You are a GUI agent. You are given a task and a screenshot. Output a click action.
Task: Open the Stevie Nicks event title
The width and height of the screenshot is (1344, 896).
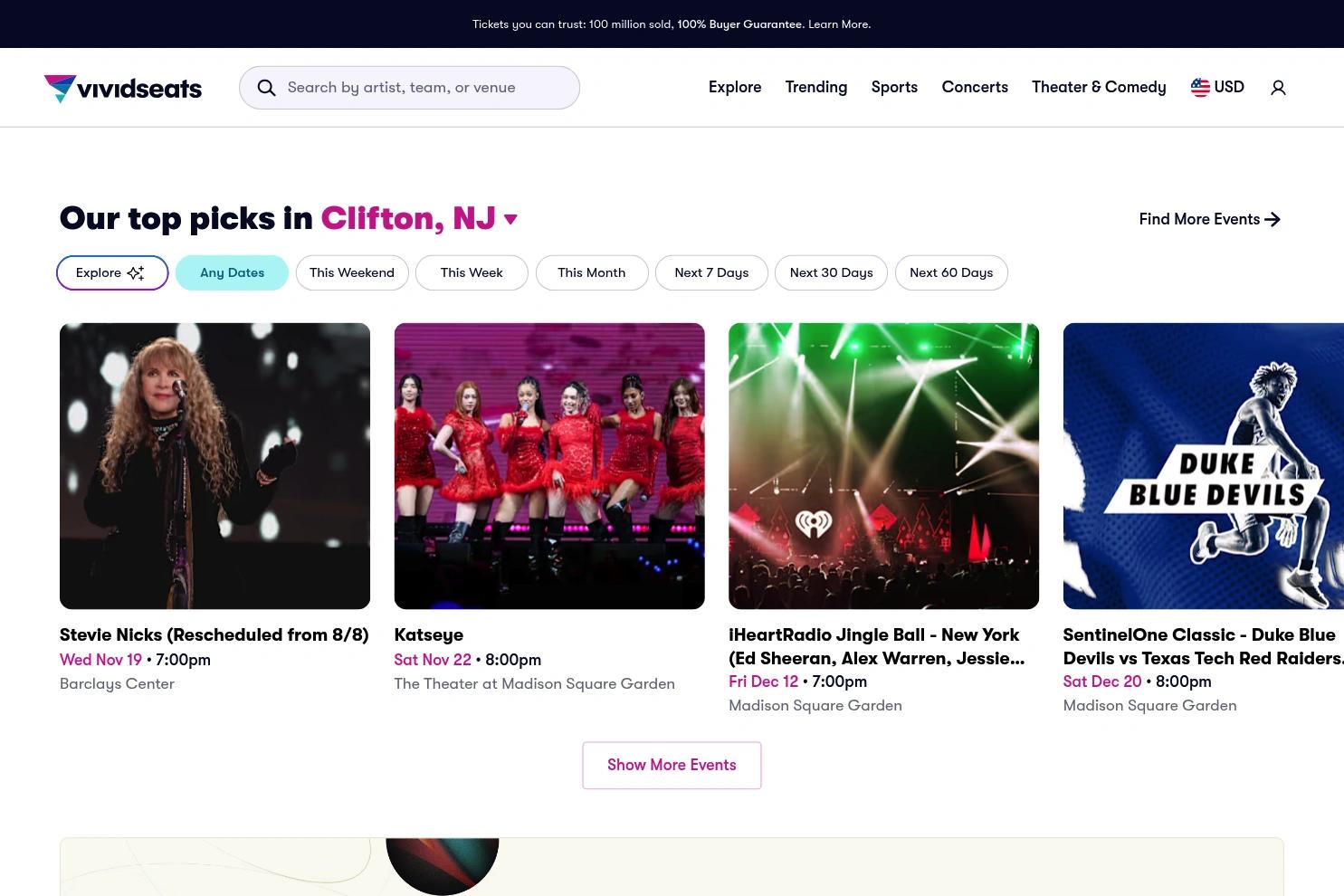pos(214,634)
